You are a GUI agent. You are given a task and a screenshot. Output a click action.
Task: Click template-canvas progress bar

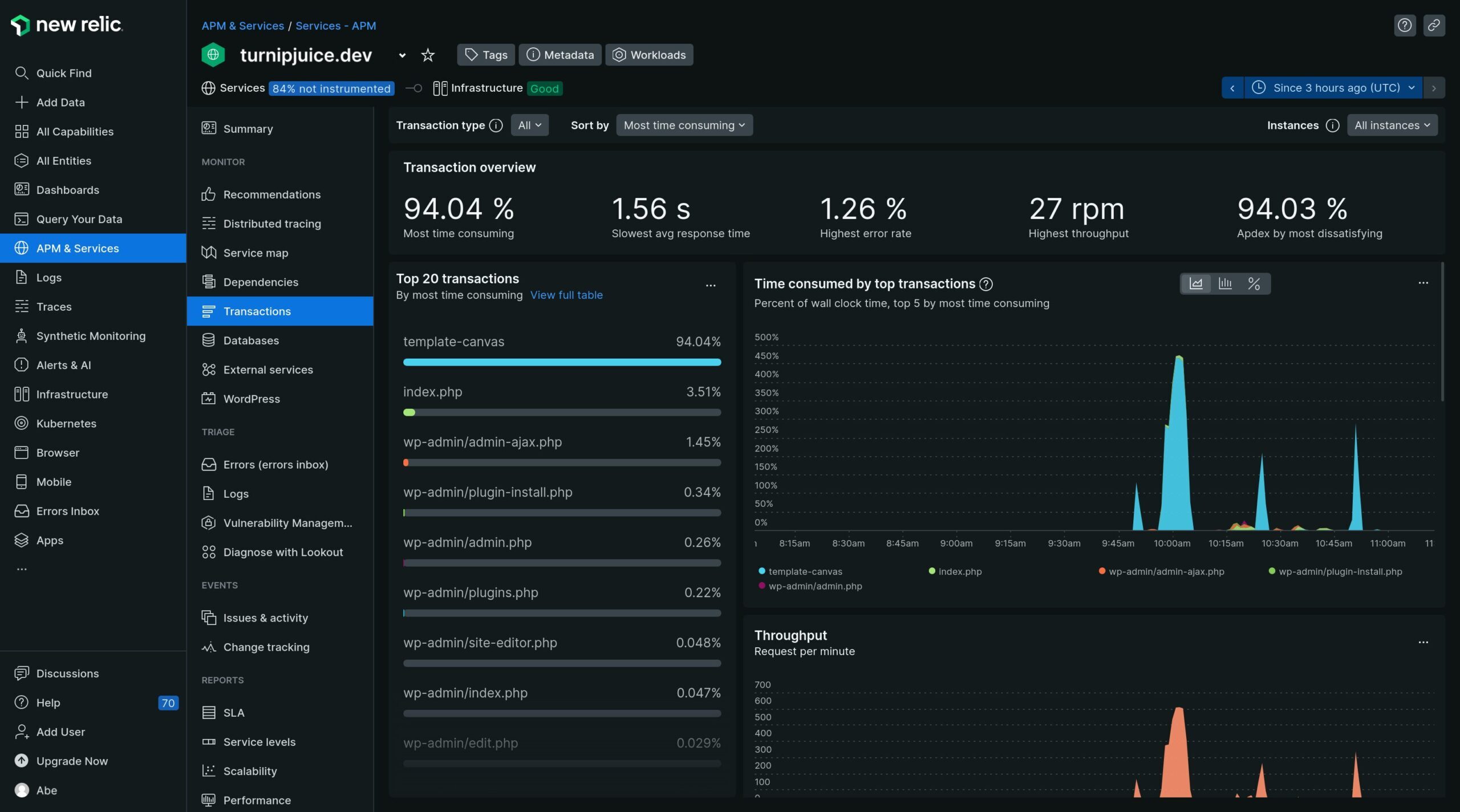click(x=562, y=362)
